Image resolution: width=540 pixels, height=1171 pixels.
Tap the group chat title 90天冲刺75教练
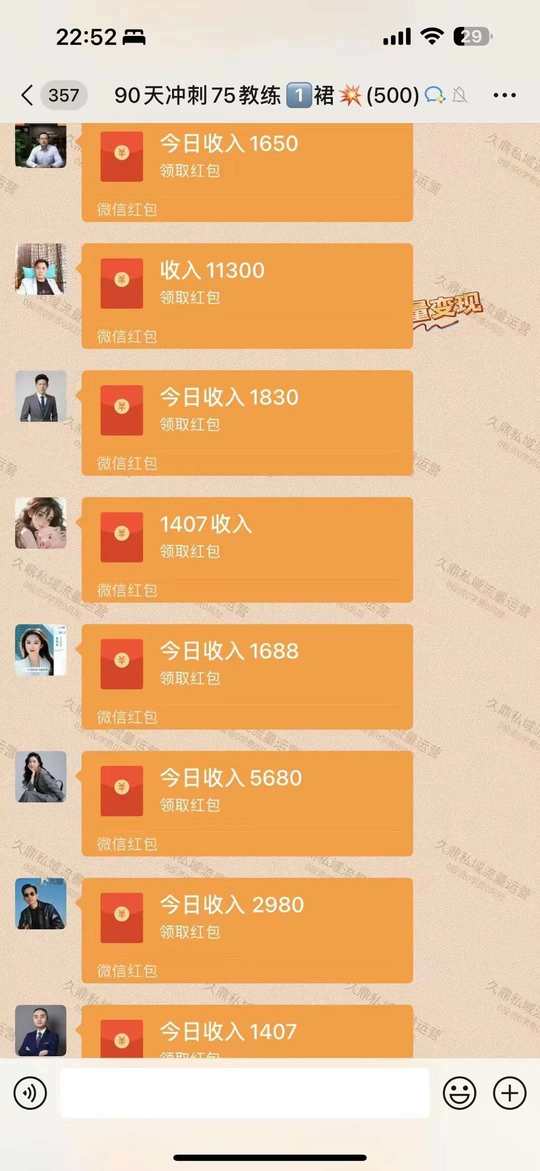point(198,96)
